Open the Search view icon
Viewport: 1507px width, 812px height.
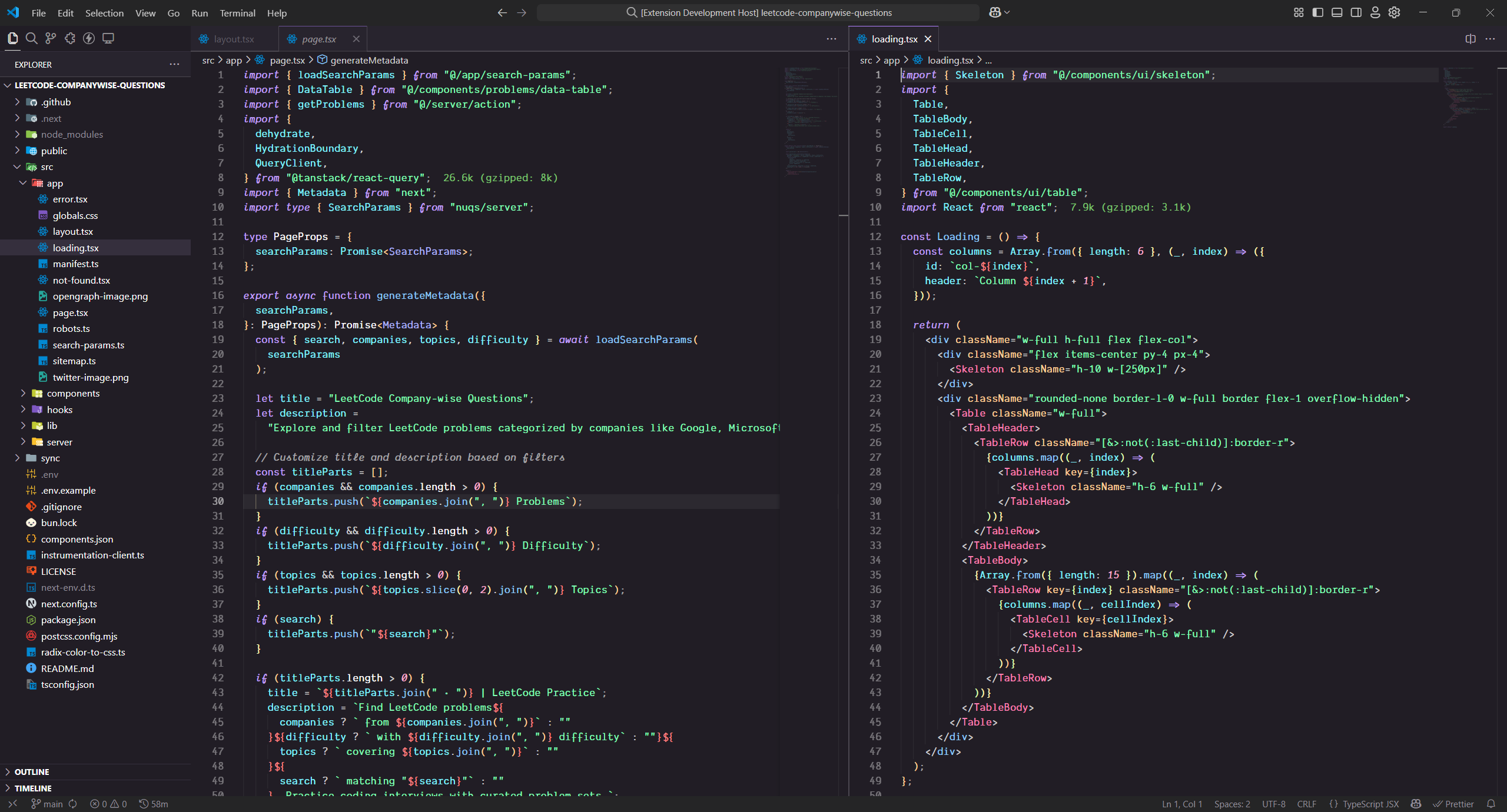pyautogui.click(x=32, y=38)
